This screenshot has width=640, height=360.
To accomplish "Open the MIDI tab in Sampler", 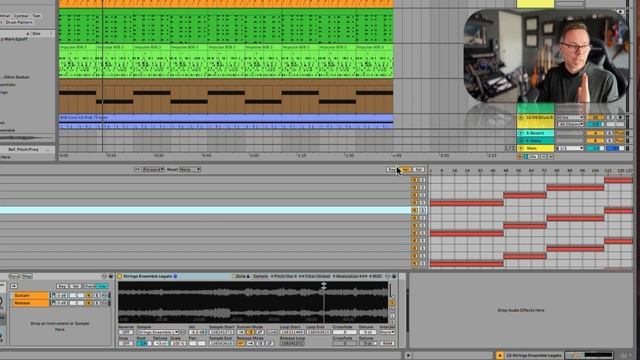I will click(376, 276).
